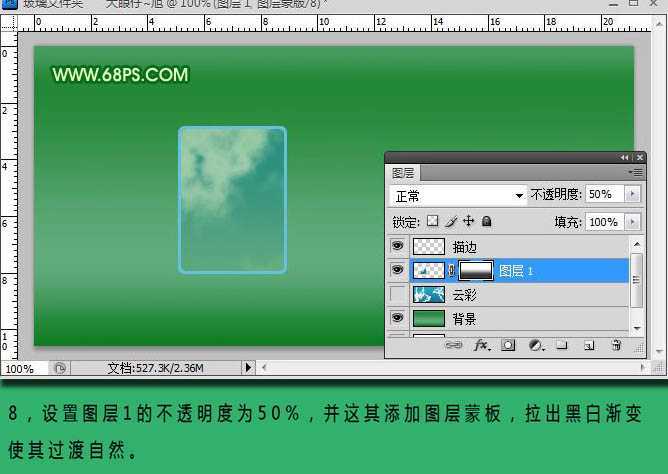Toggle lock position move icon
The height and width of the screenshot is (474, 668).
[x=468, y=221]
